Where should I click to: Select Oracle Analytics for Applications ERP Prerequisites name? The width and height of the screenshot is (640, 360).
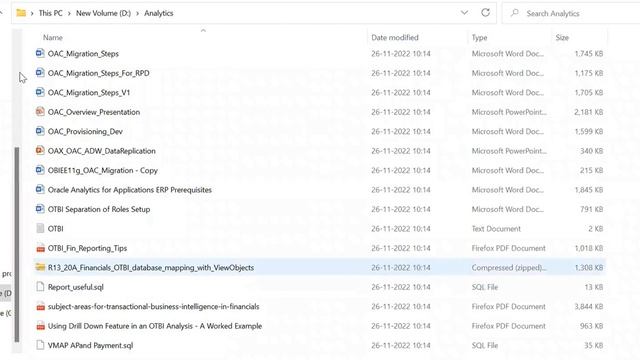(129, 190)
